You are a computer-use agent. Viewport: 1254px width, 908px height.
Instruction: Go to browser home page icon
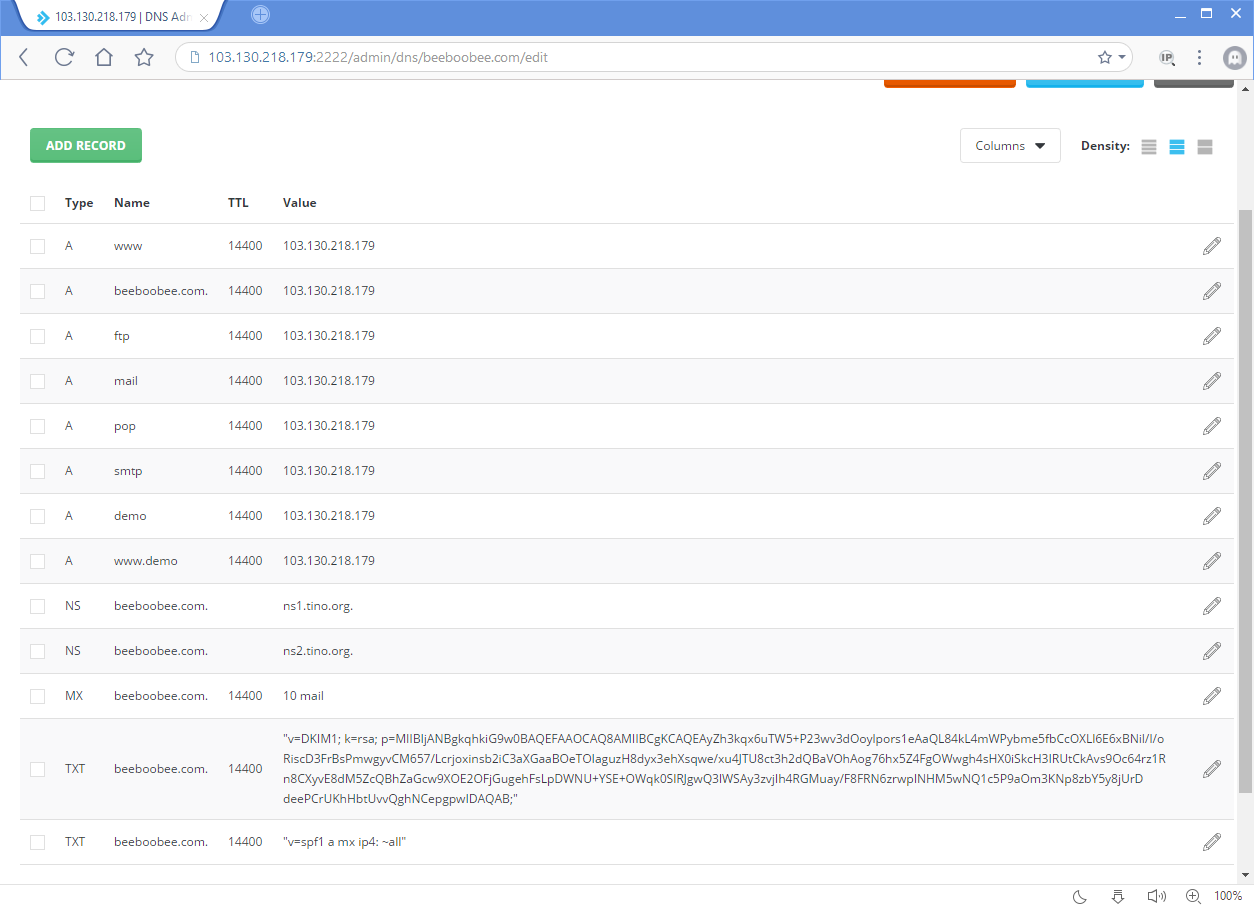pos(104,58)
